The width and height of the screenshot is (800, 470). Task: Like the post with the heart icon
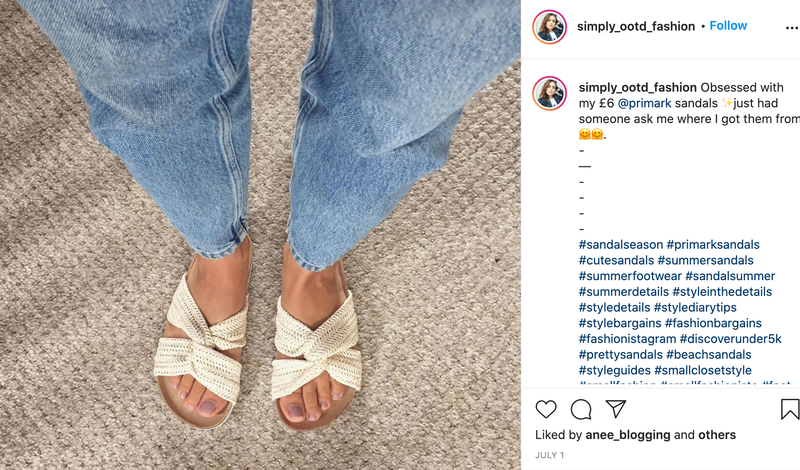(545, 409)
